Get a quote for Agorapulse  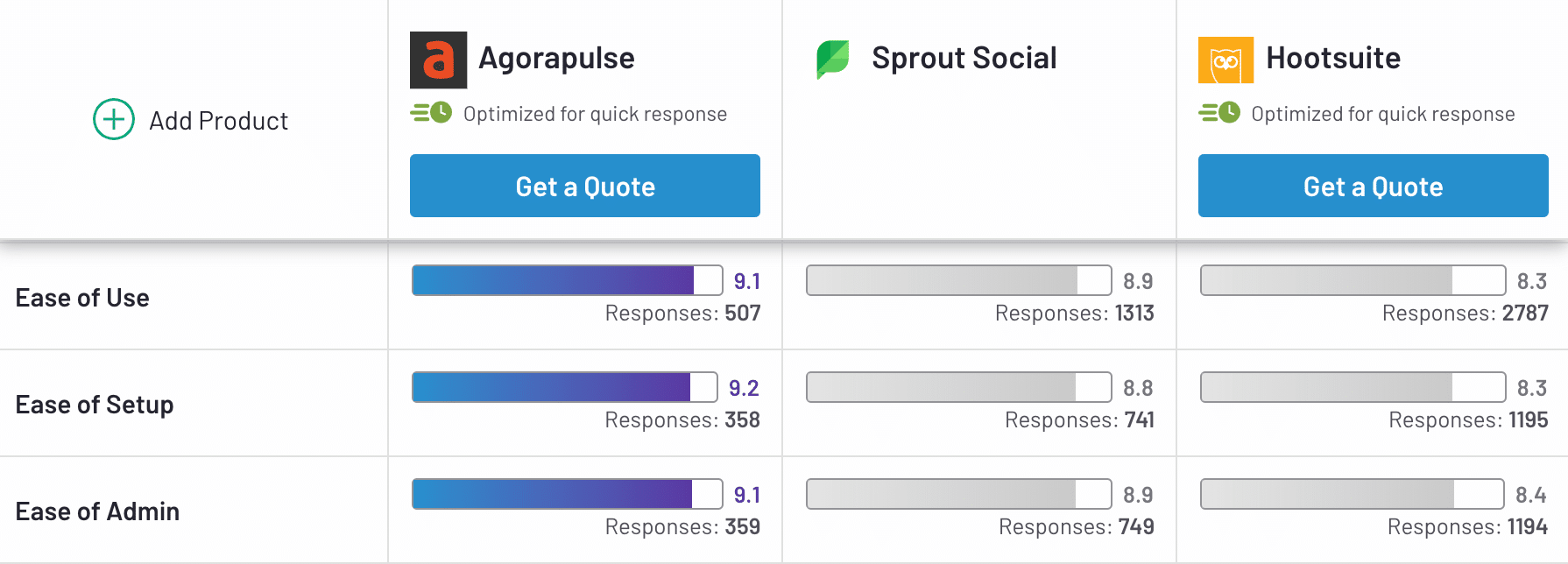coord(585,186)
